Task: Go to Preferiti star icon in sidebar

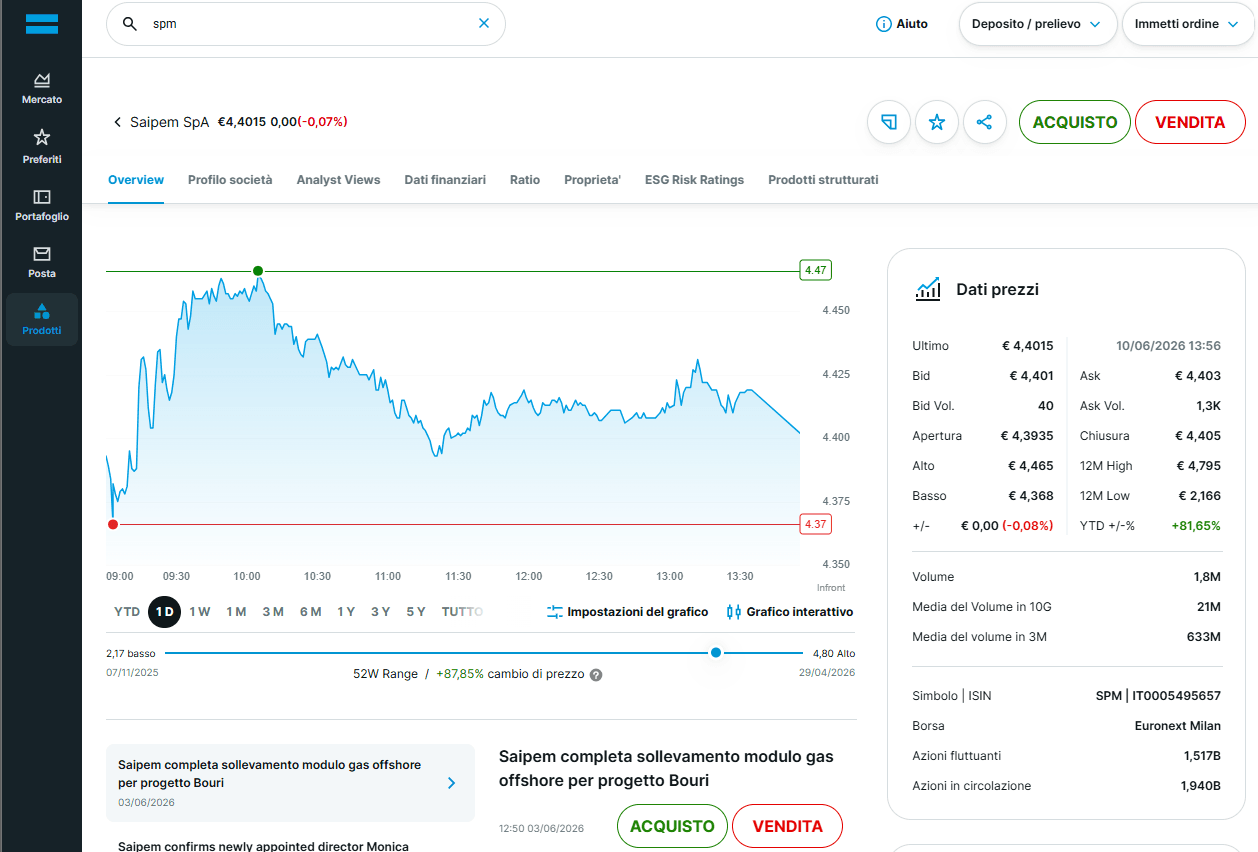Action: [x=42, y=146]
